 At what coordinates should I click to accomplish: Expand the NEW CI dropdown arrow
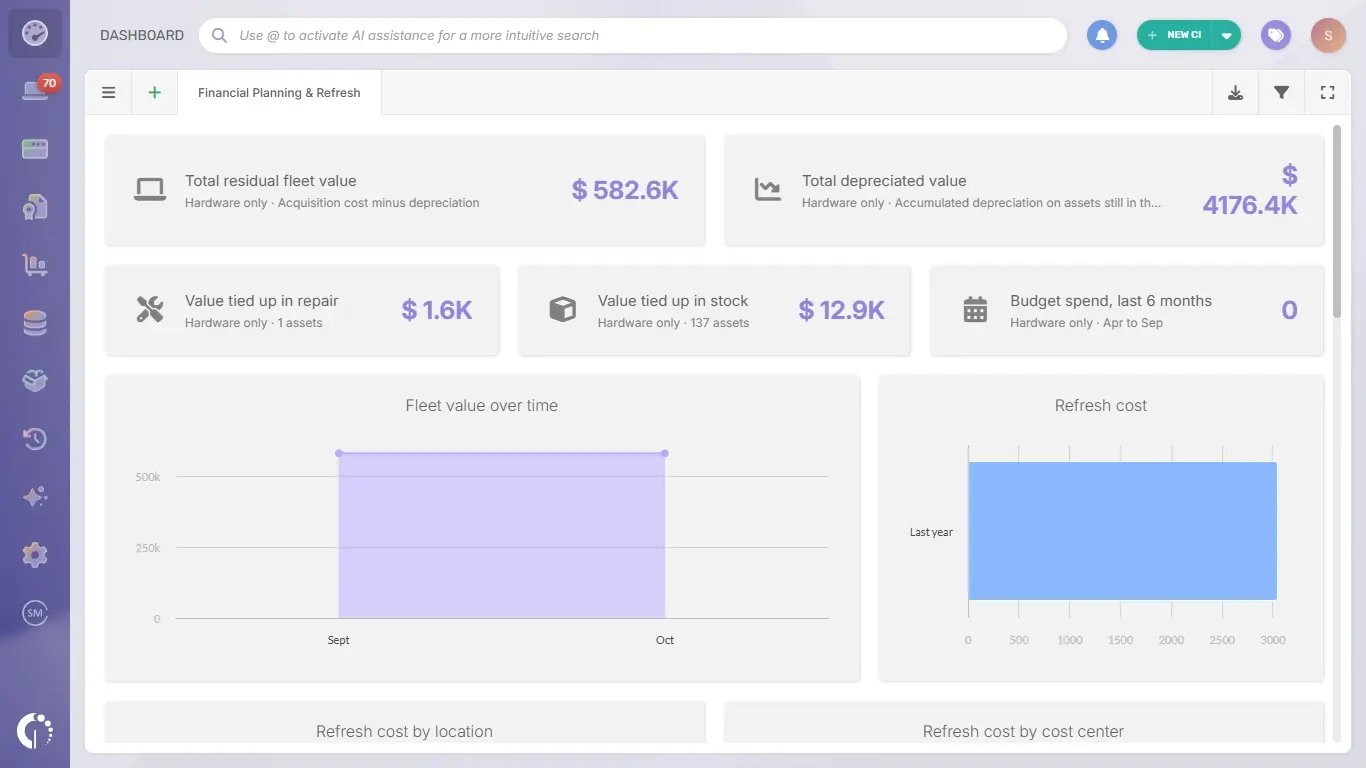coord(1227,35)
